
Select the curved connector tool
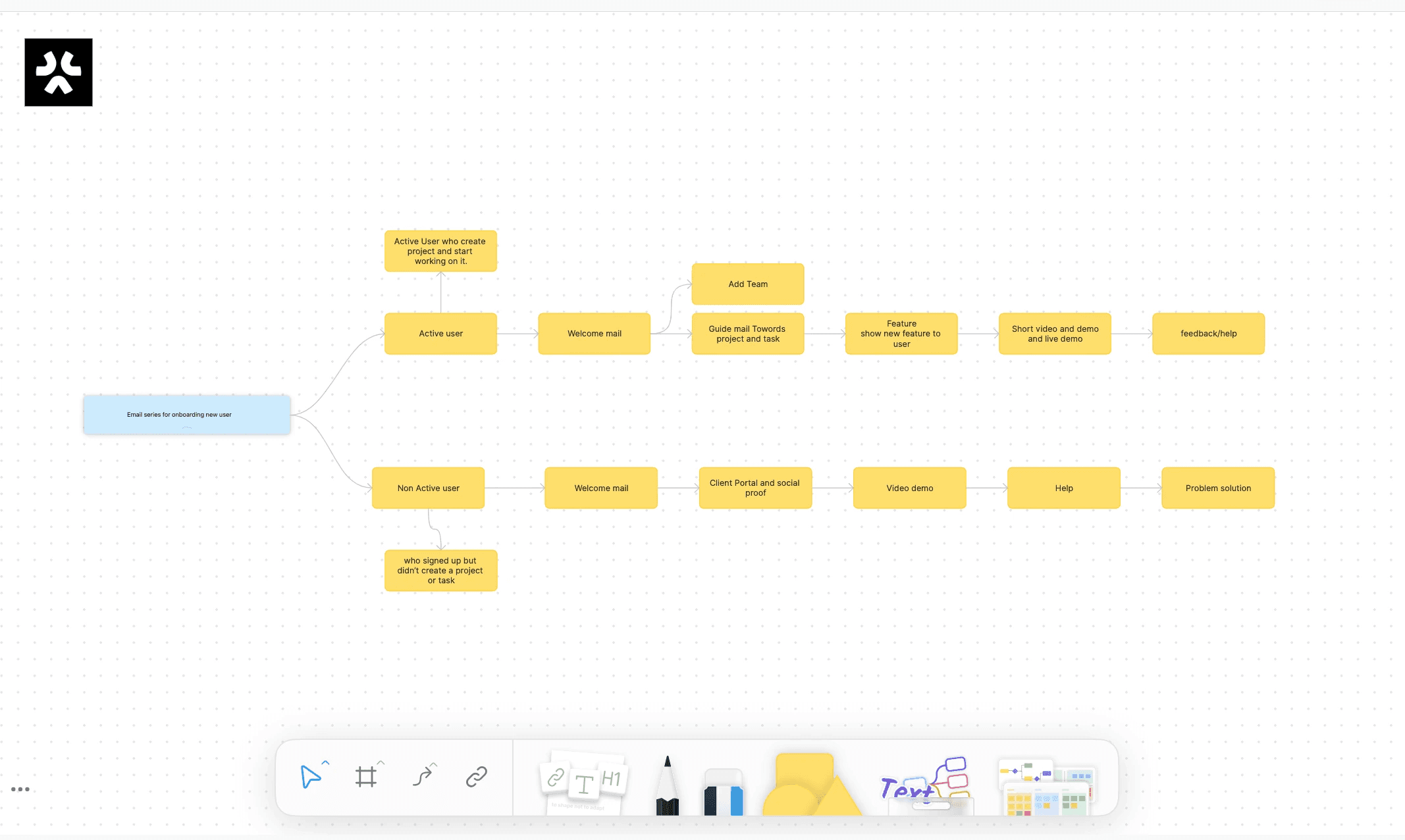coord(421,777)
